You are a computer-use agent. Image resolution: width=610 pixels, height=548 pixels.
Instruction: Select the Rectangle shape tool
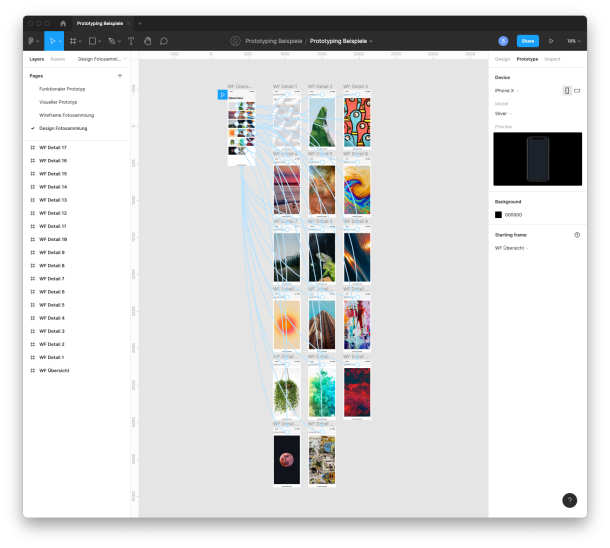pos(92,41)
